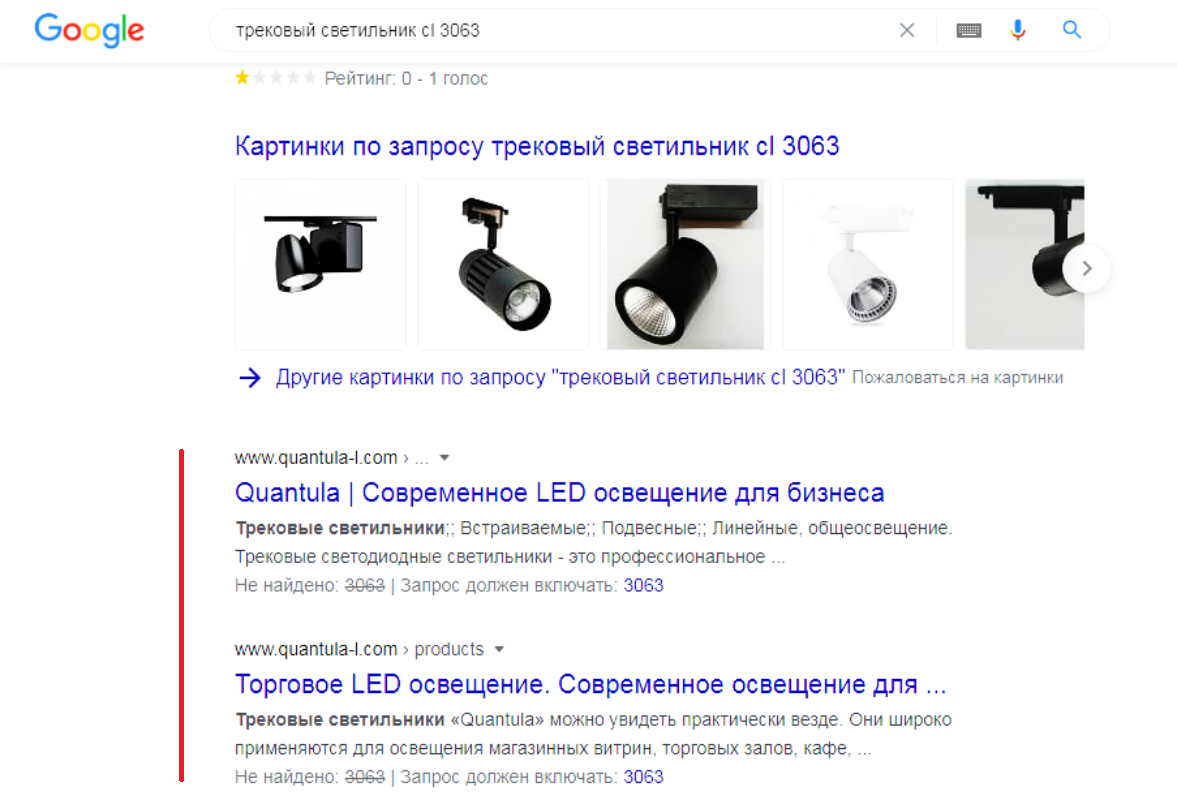This screenshot has height=800, width=1177.
Task: Expand dropdown next to first quantula-l.com URL
Action: click(x=444, y=458)
